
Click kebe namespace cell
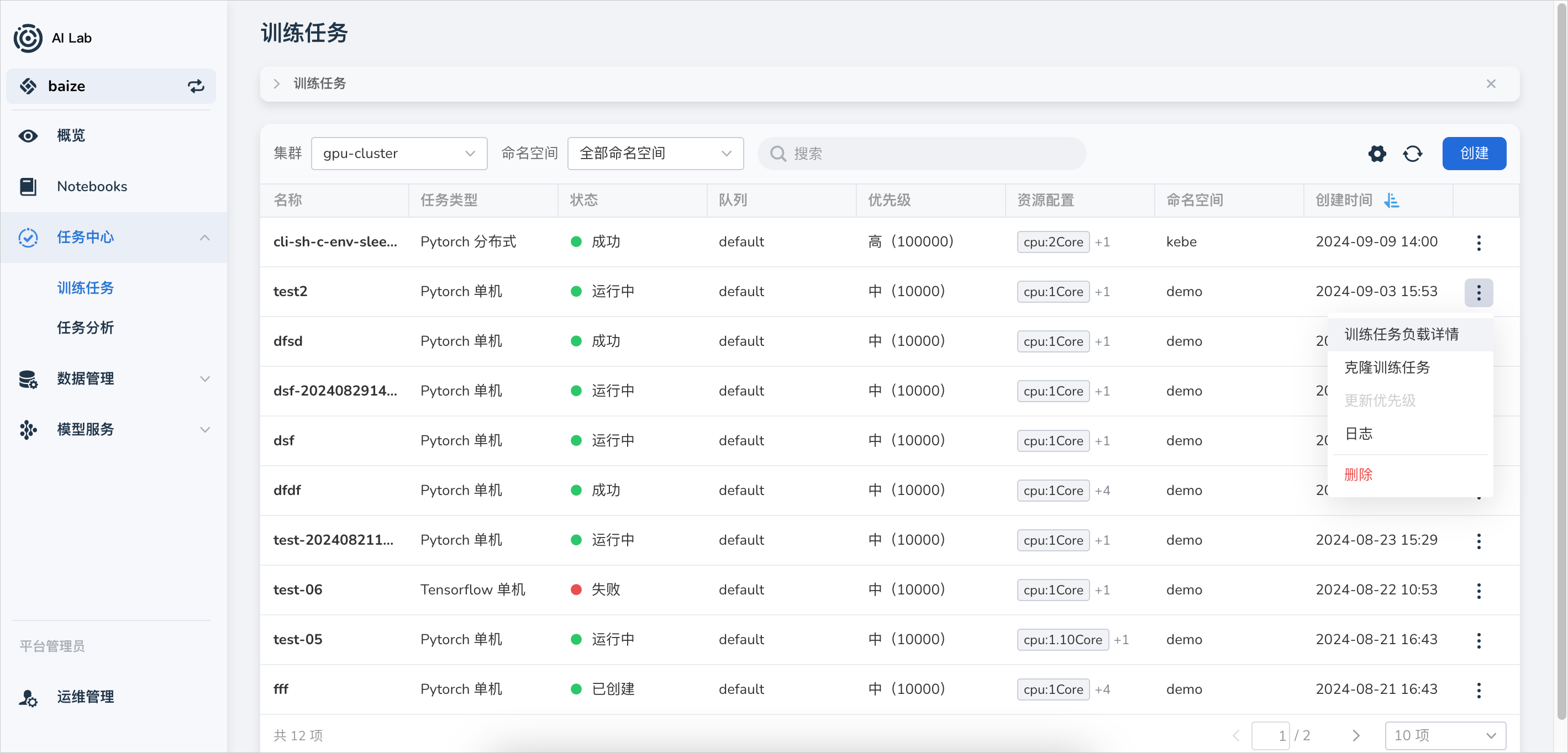[x=1181, y=243]
